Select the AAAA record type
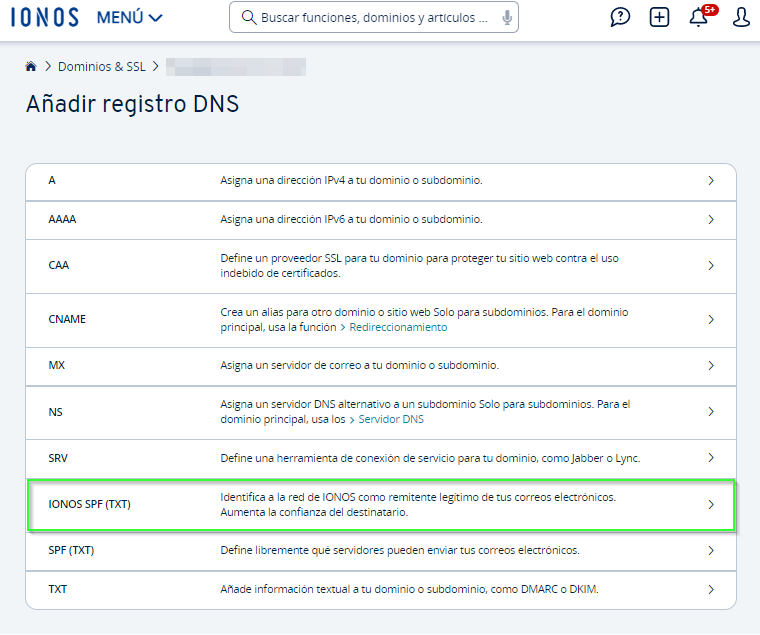This screenshot has height=635, width=760. [x=381, y=220]
